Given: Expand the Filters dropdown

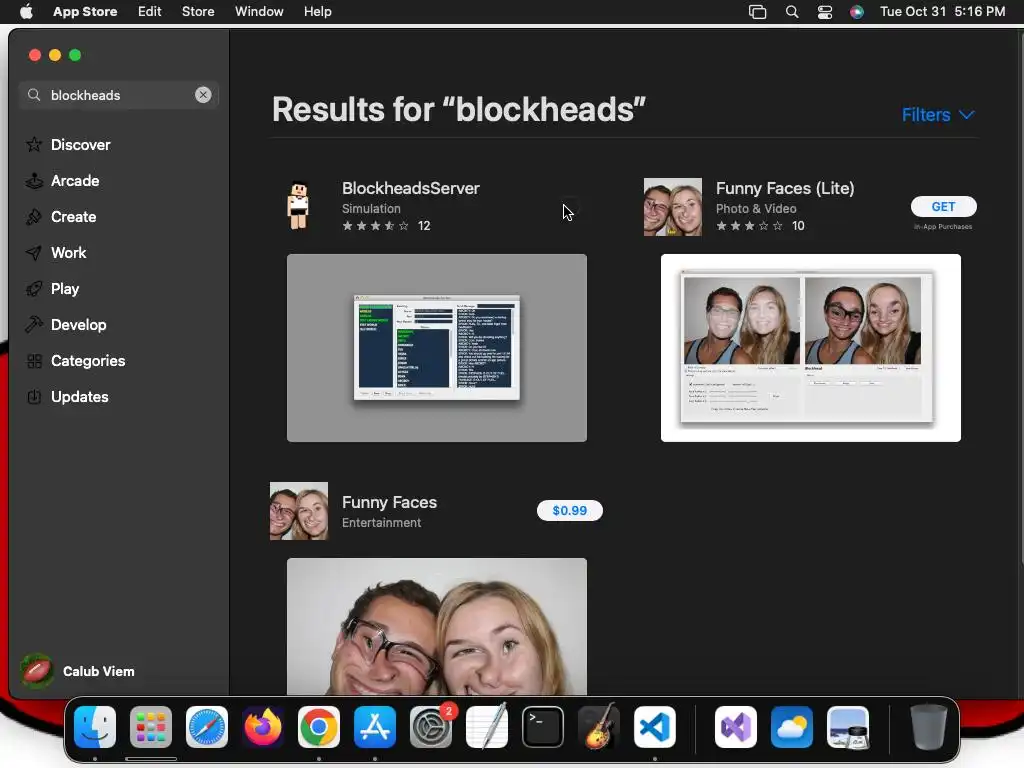Looking at the screenshot, I should tap(938, 115).
